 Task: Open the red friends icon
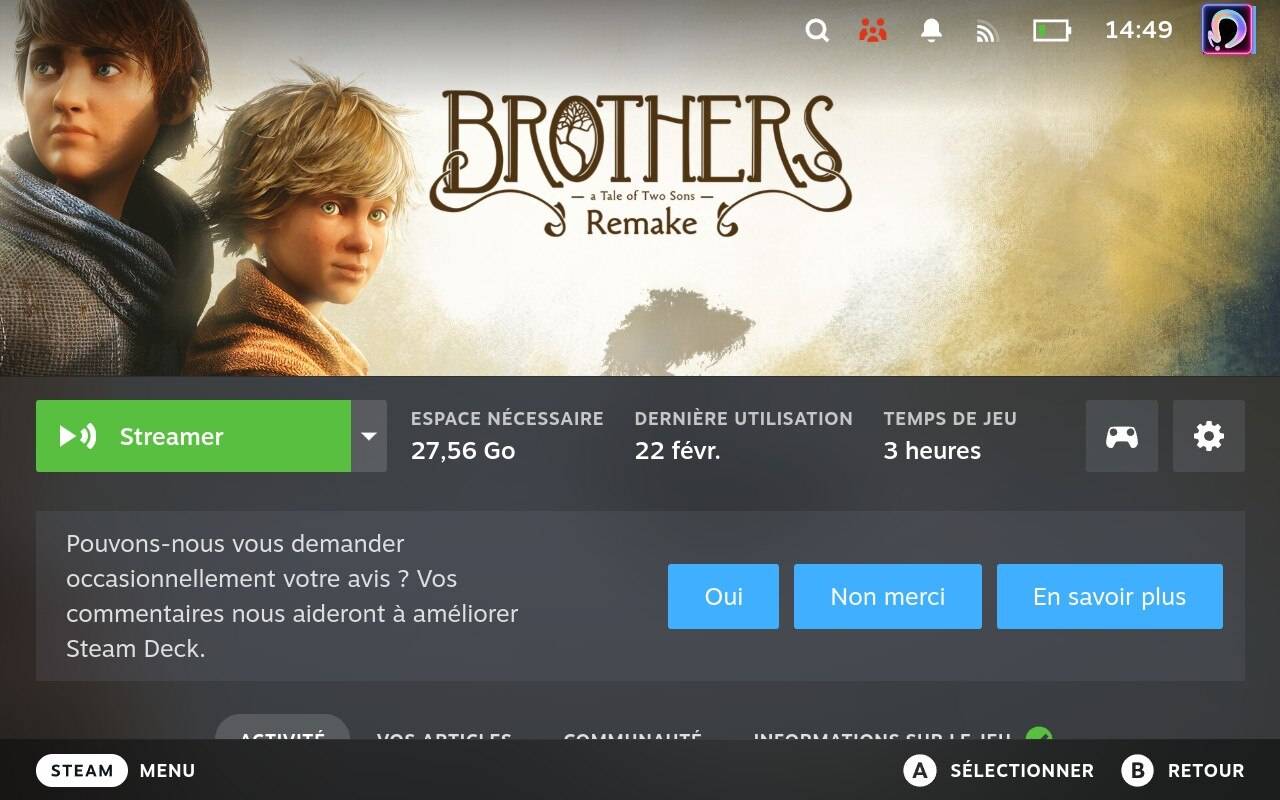873,30
